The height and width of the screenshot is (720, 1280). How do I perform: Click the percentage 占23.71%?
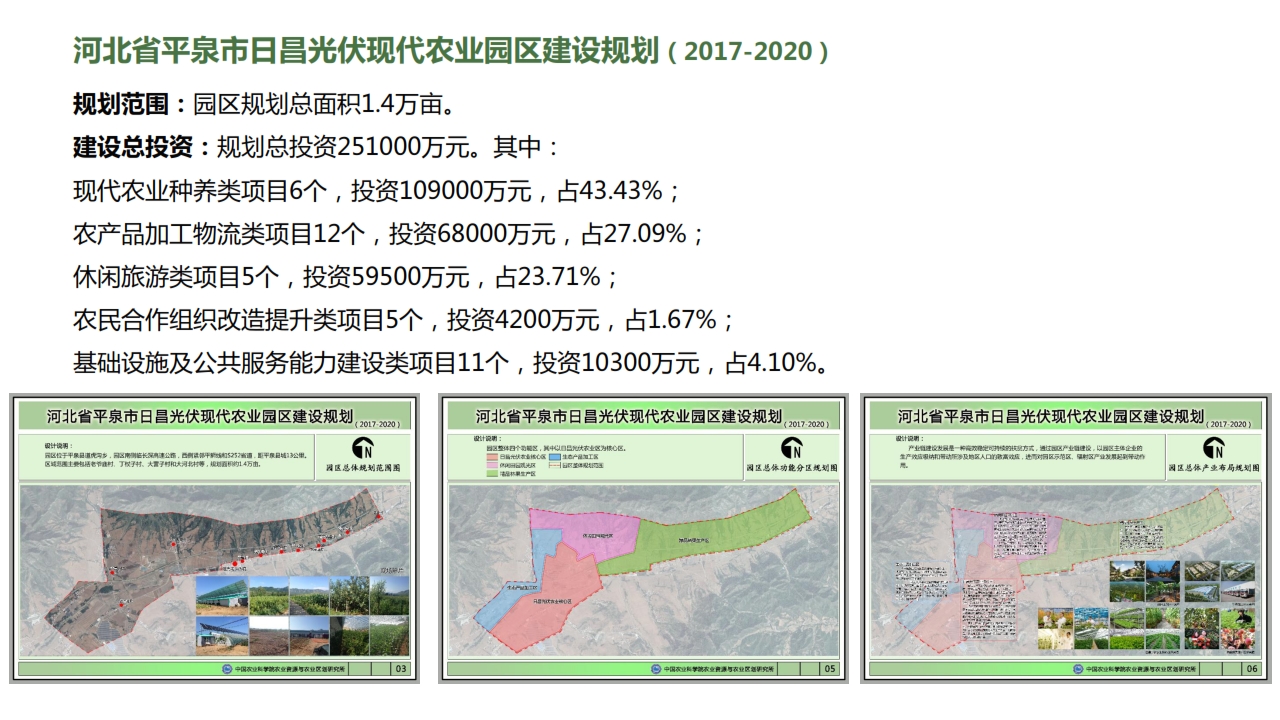pos(548,277)
